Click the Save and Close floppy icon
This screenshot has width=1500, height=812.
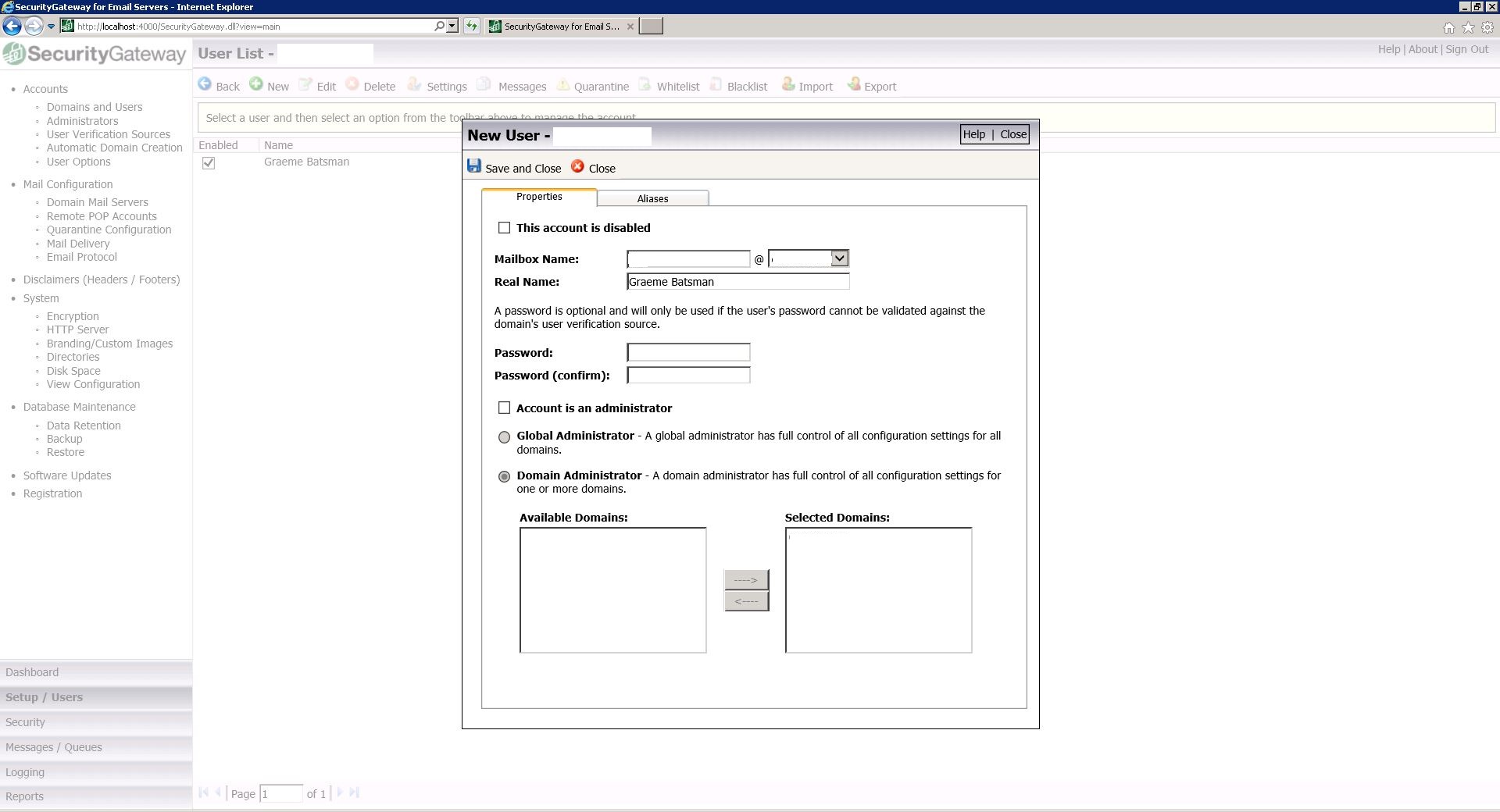click(474, 166)
